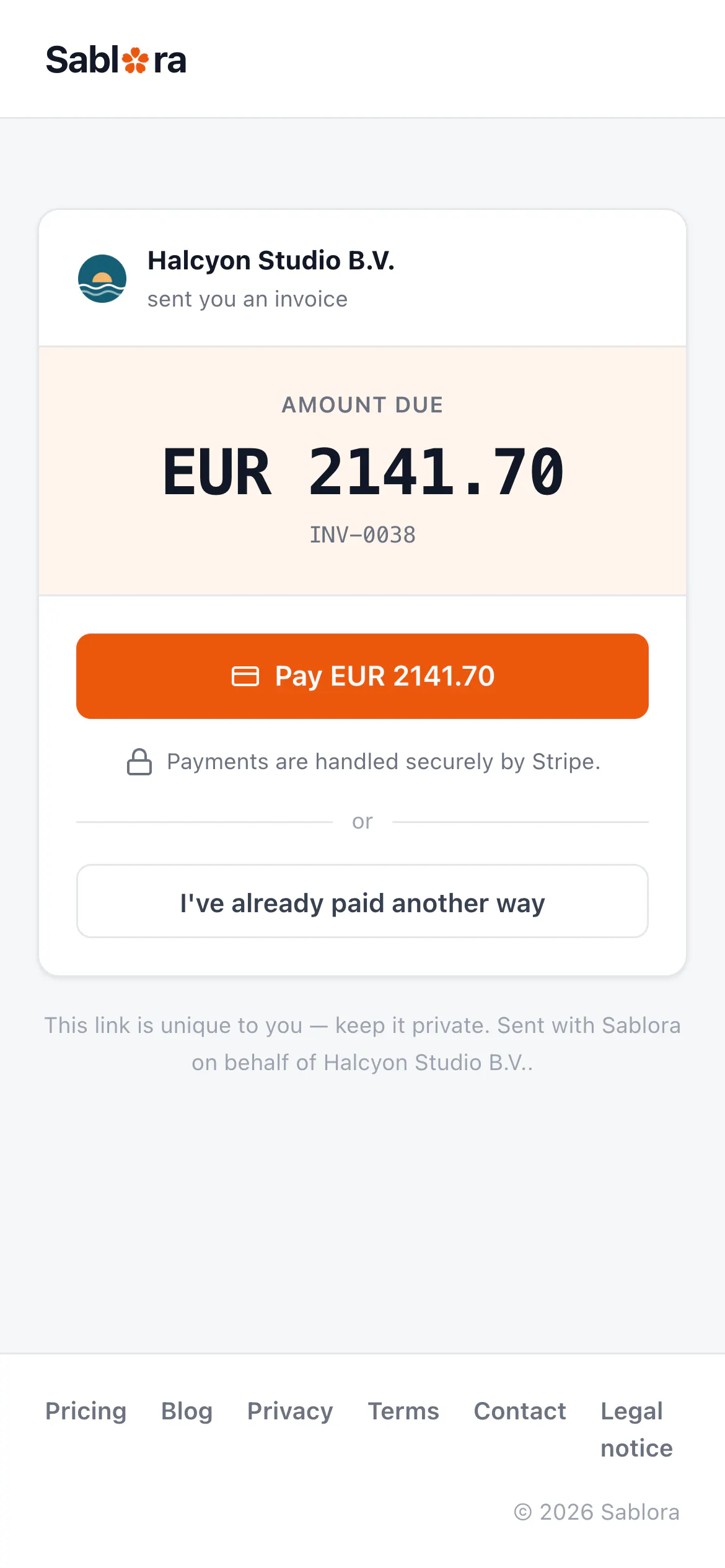Pay EUR 2141.70 with the orange button
This screenshot has height=1568, width=725.
pyautogui.click(x=362, y=676)
